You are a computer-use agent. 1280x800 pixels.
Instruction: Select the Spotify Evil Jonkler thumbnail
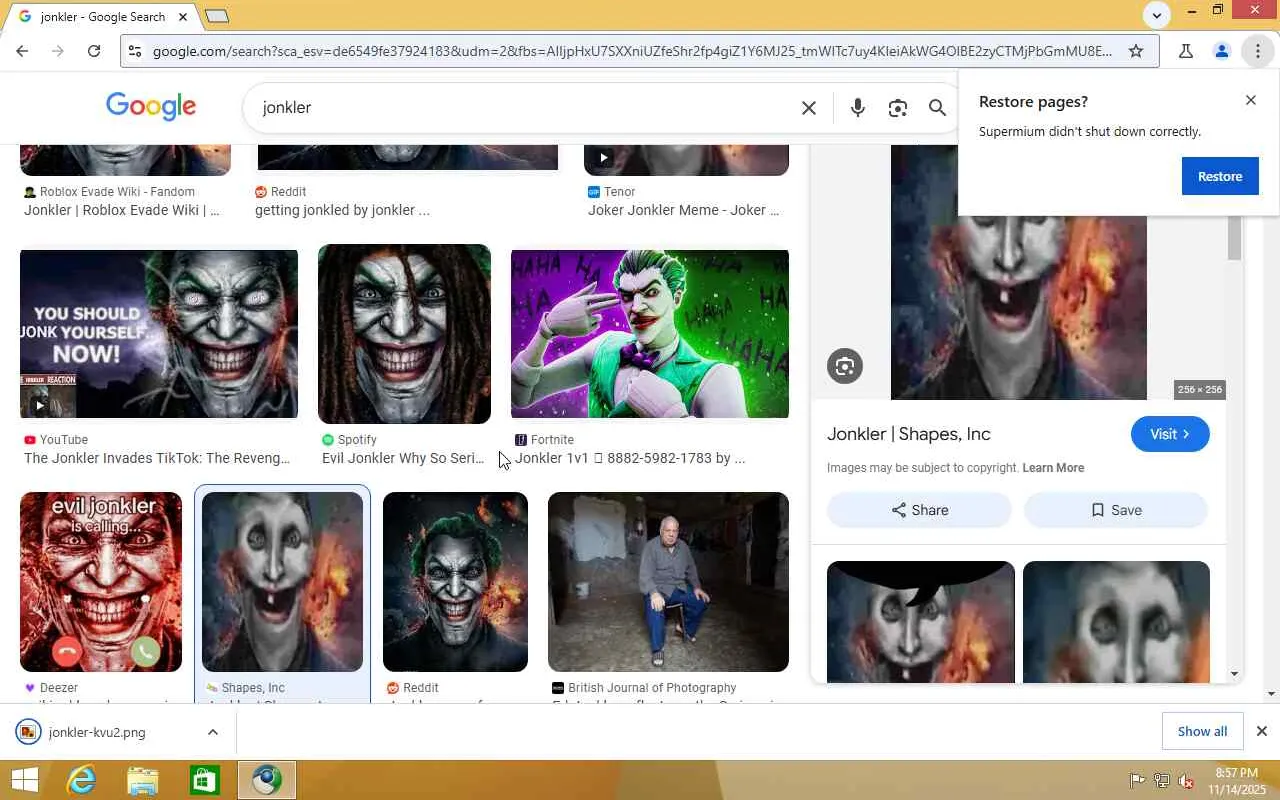click(x=404, y=334)
